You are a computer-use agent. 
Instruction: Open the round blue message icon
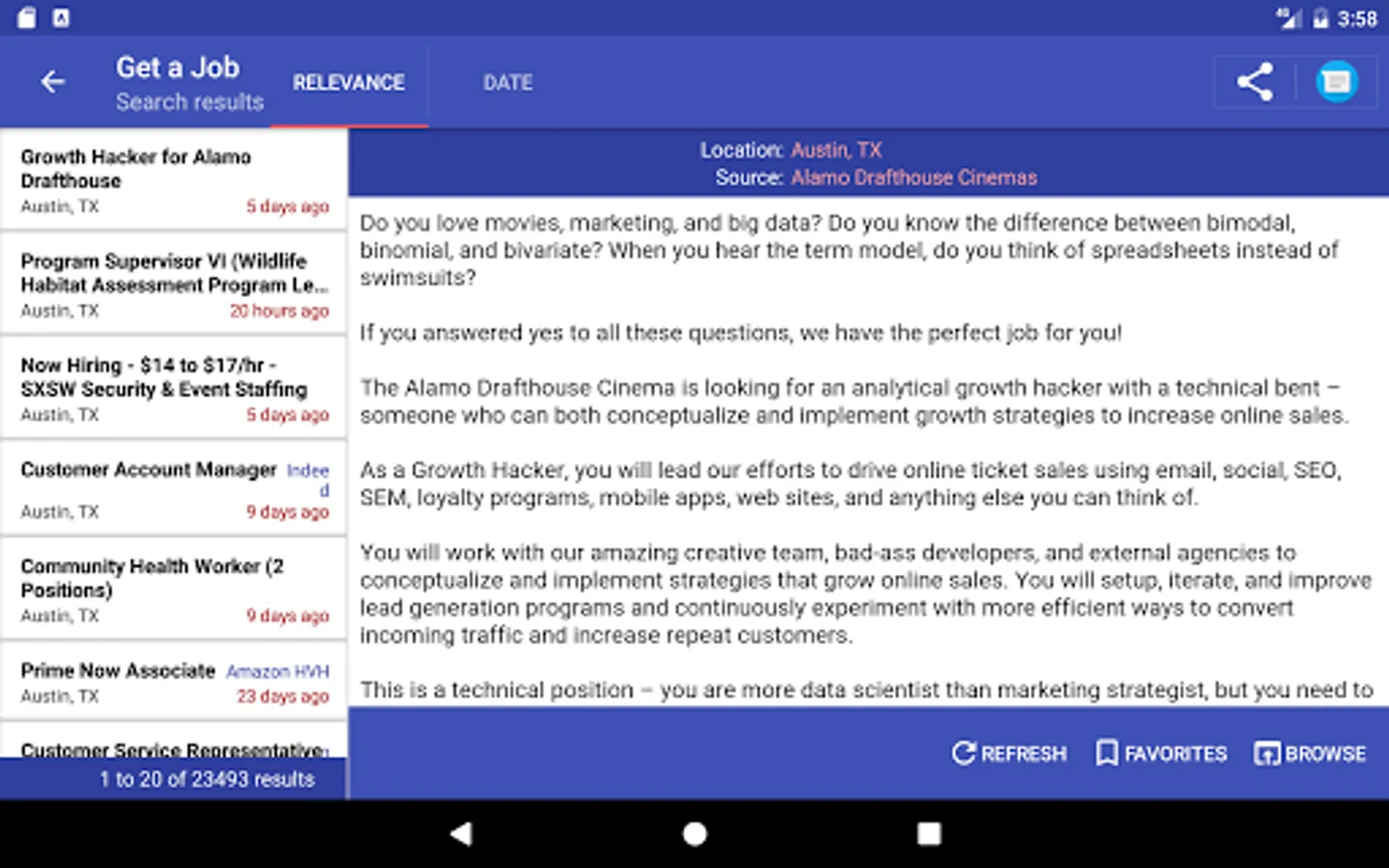pyautogui.click(x=1337, y=82)
